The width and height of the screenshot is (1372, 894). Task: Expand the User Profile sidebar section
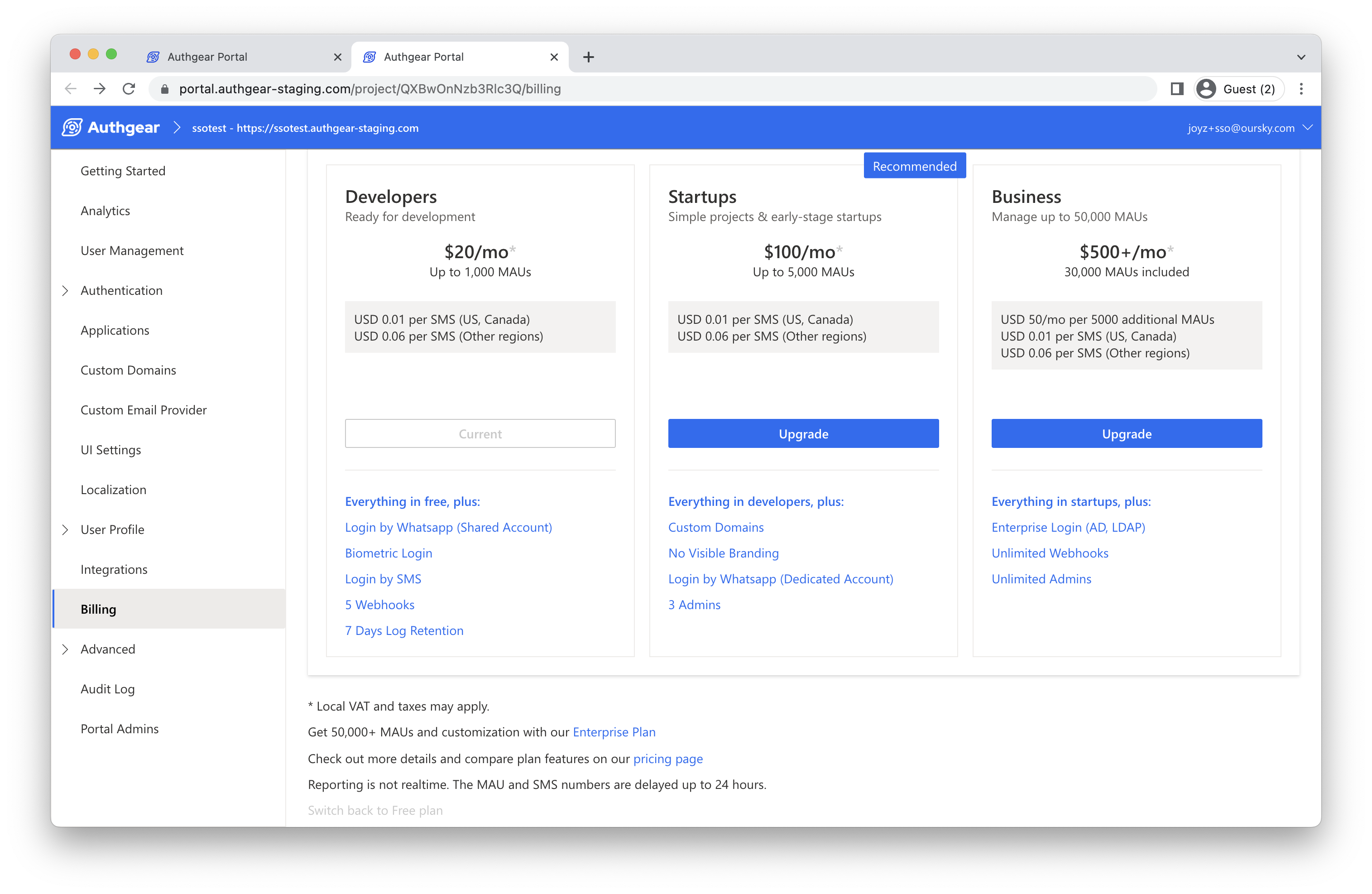65,530
